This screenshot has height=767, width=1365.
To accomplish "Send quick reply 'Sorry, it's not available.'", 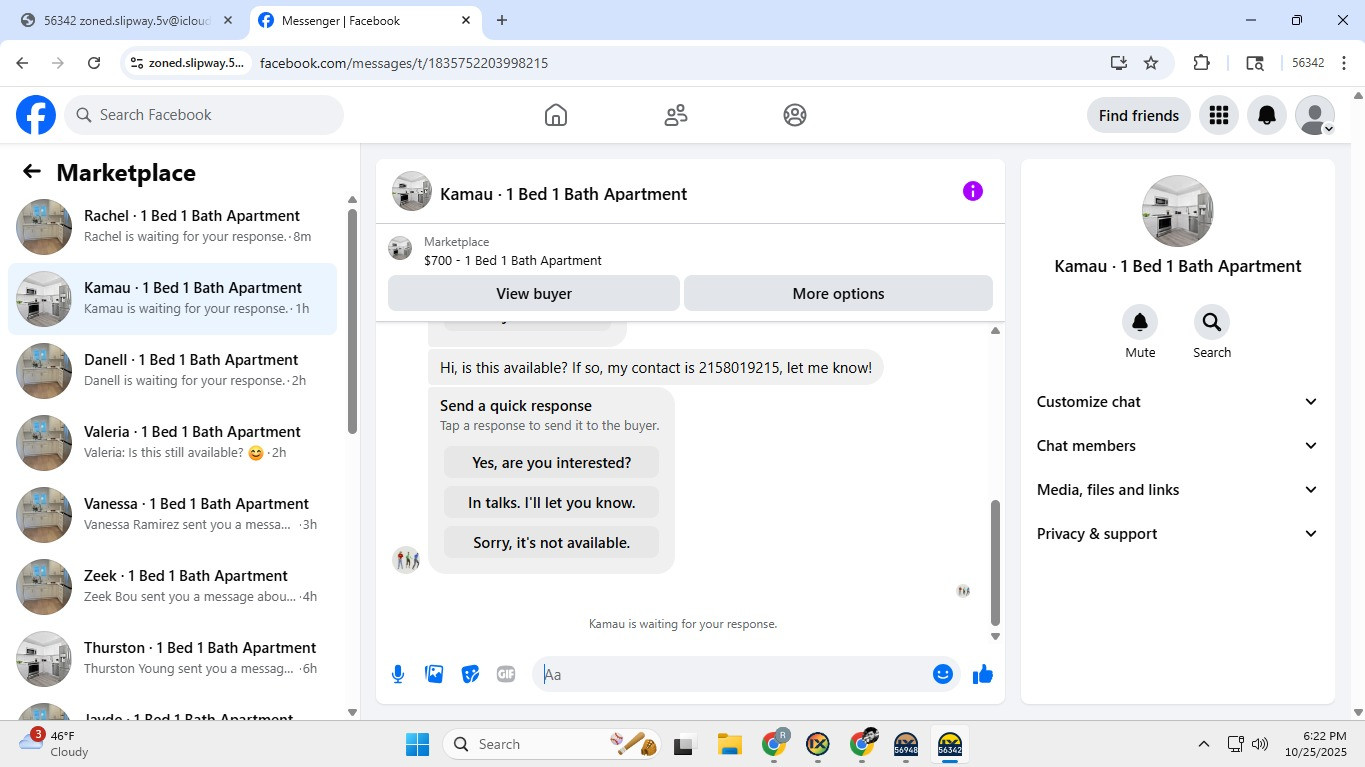I will [551, 543].
